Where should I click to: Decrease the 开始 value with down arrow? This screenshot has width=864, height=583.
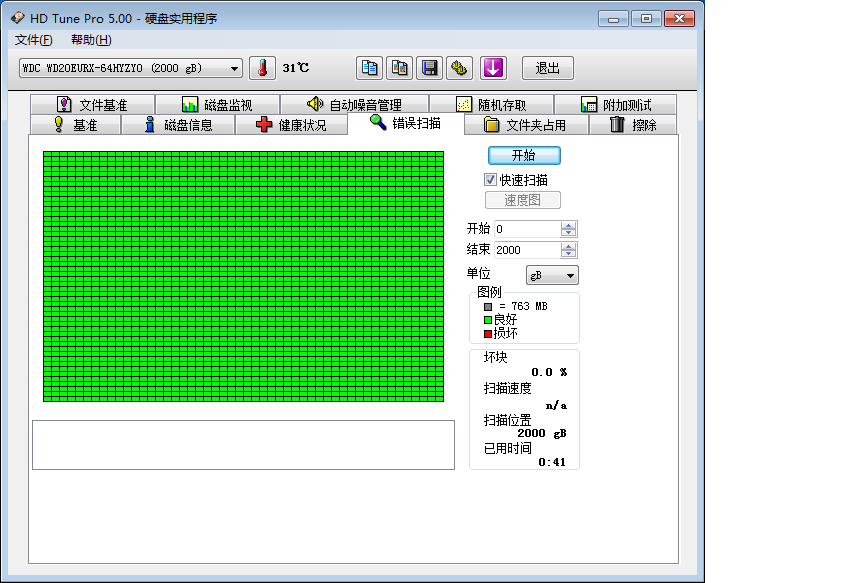coord(569,233)
